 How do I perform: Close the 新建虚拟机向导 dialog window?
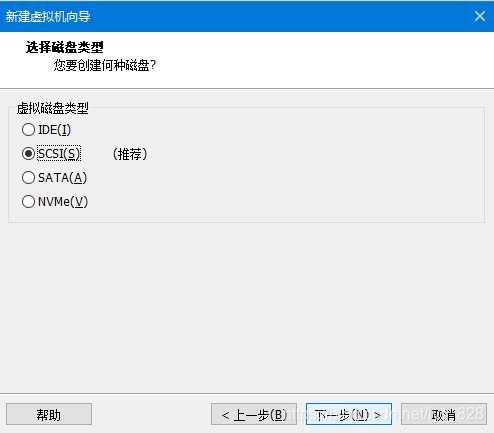click(x=480, y=16)
